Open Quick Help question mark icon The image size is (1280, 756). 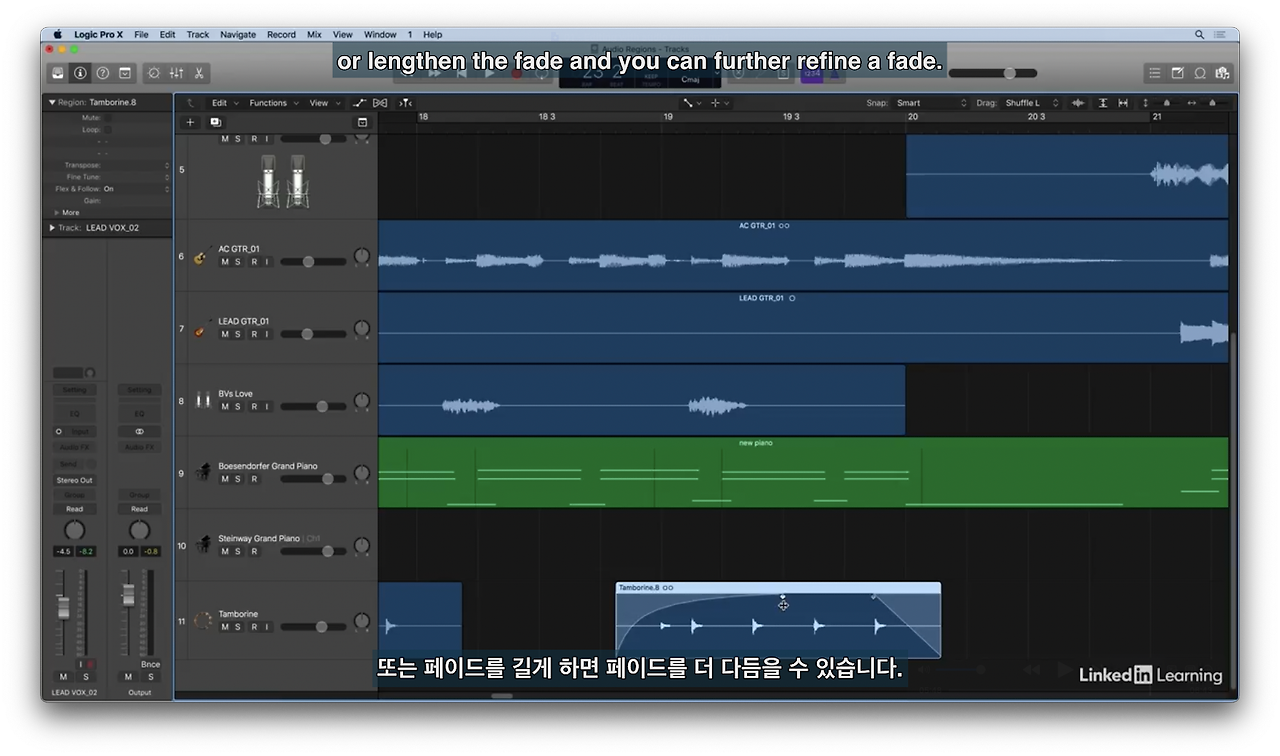103,73
